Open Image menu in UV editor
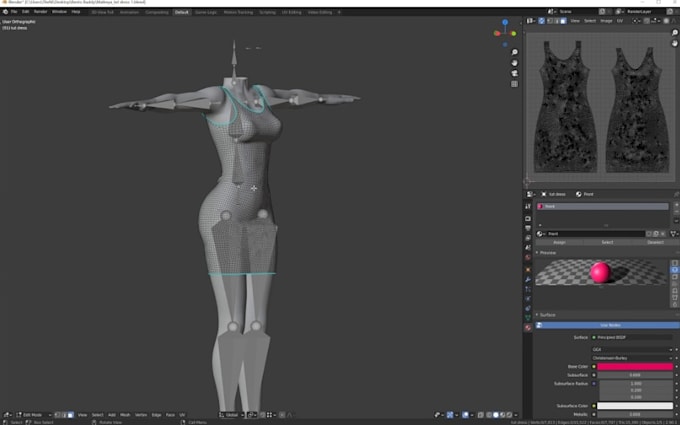 tap(606, 21)
